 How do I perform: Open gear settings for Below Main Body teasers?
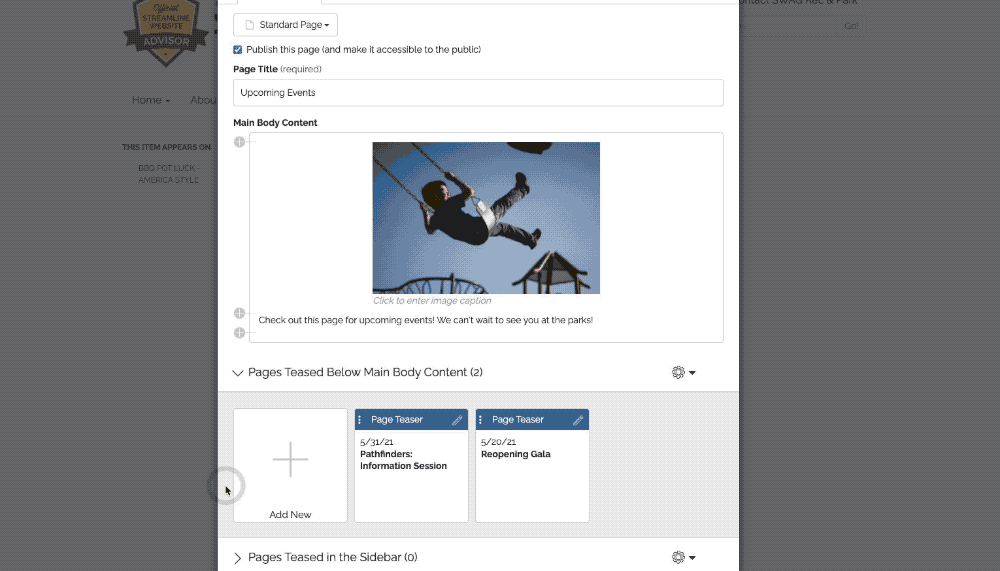[683, 373]
